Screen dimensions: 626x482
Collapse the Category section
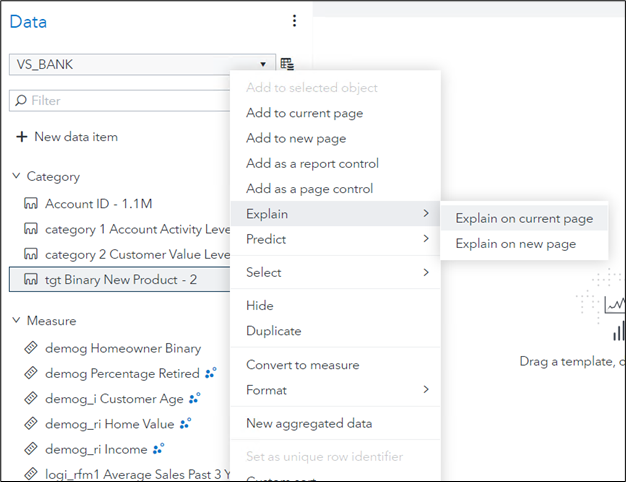[x=16, y=176]
